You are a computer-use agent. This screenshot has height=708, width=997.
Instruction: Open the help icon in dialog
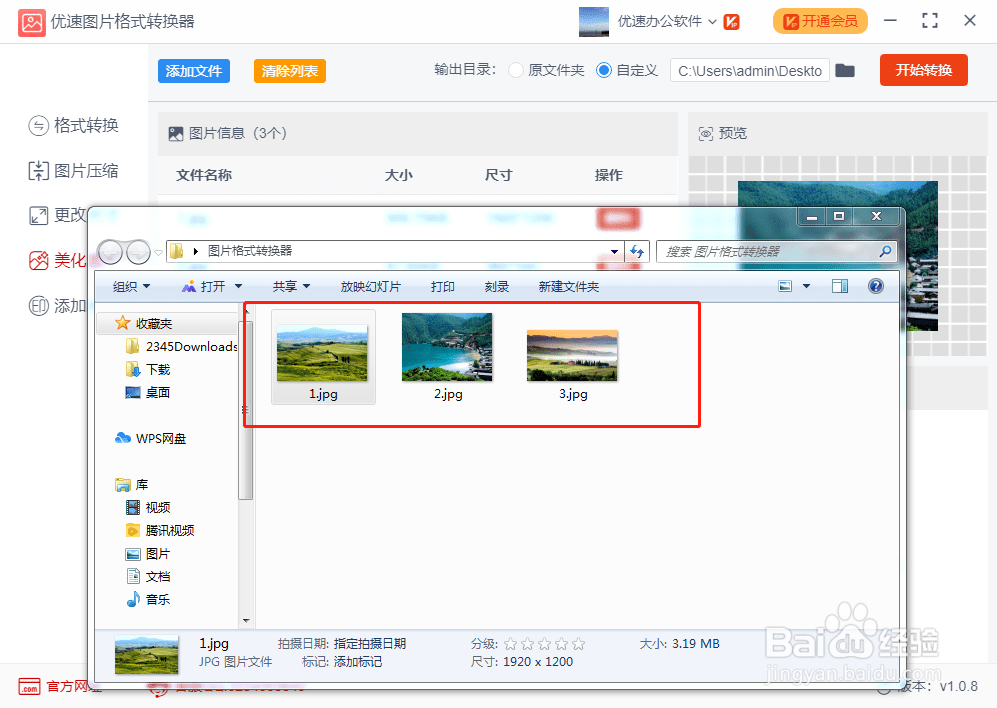(876, 286)
